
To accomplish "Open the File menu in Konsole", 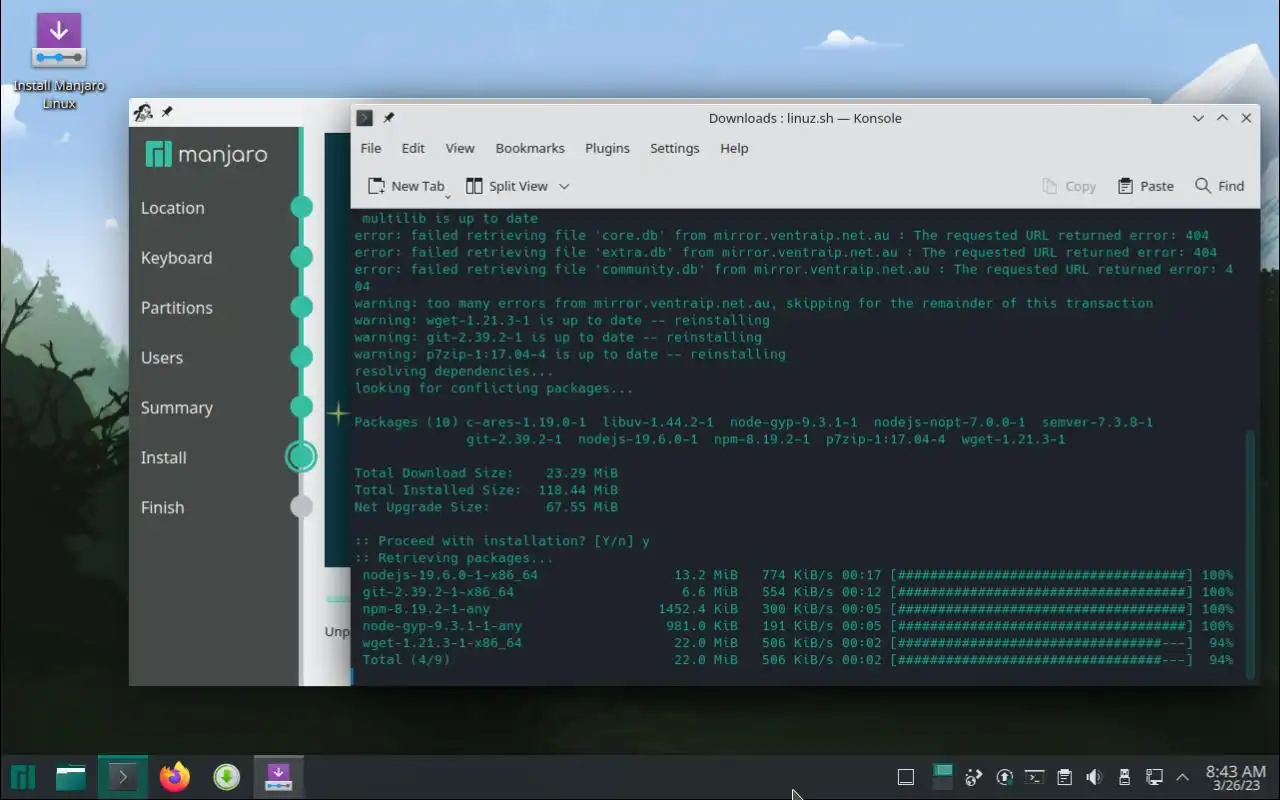I will 371,148.
